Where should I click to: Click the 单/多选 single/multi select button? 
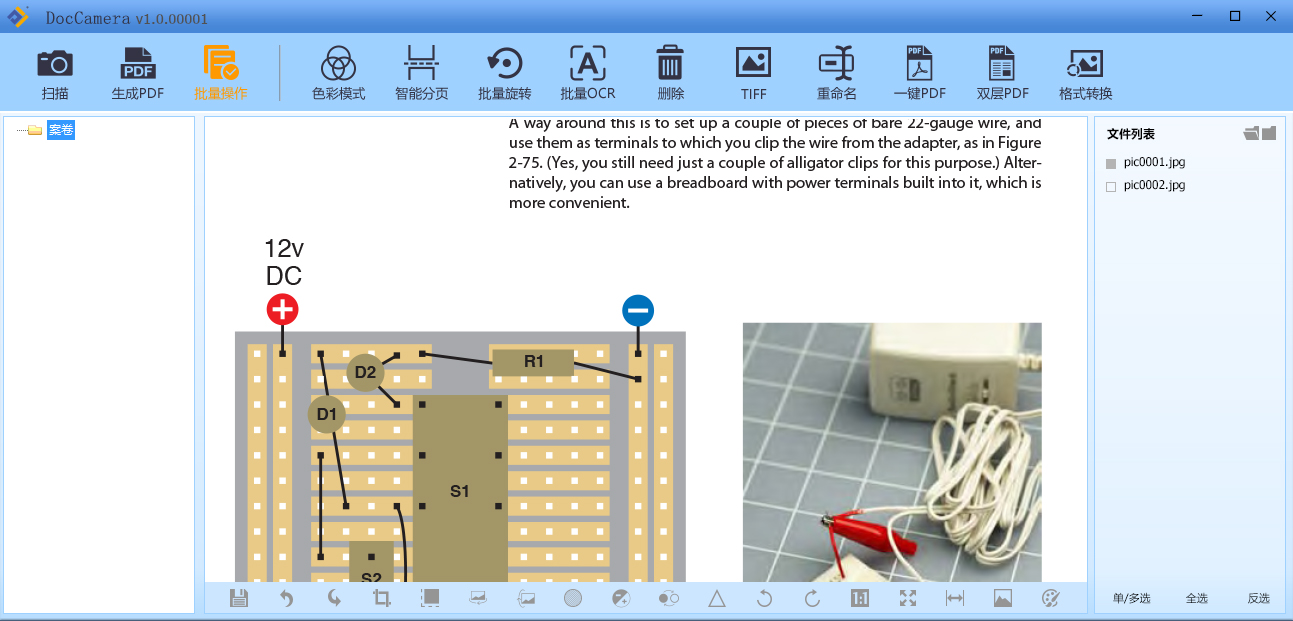(x=1131, y=598)
